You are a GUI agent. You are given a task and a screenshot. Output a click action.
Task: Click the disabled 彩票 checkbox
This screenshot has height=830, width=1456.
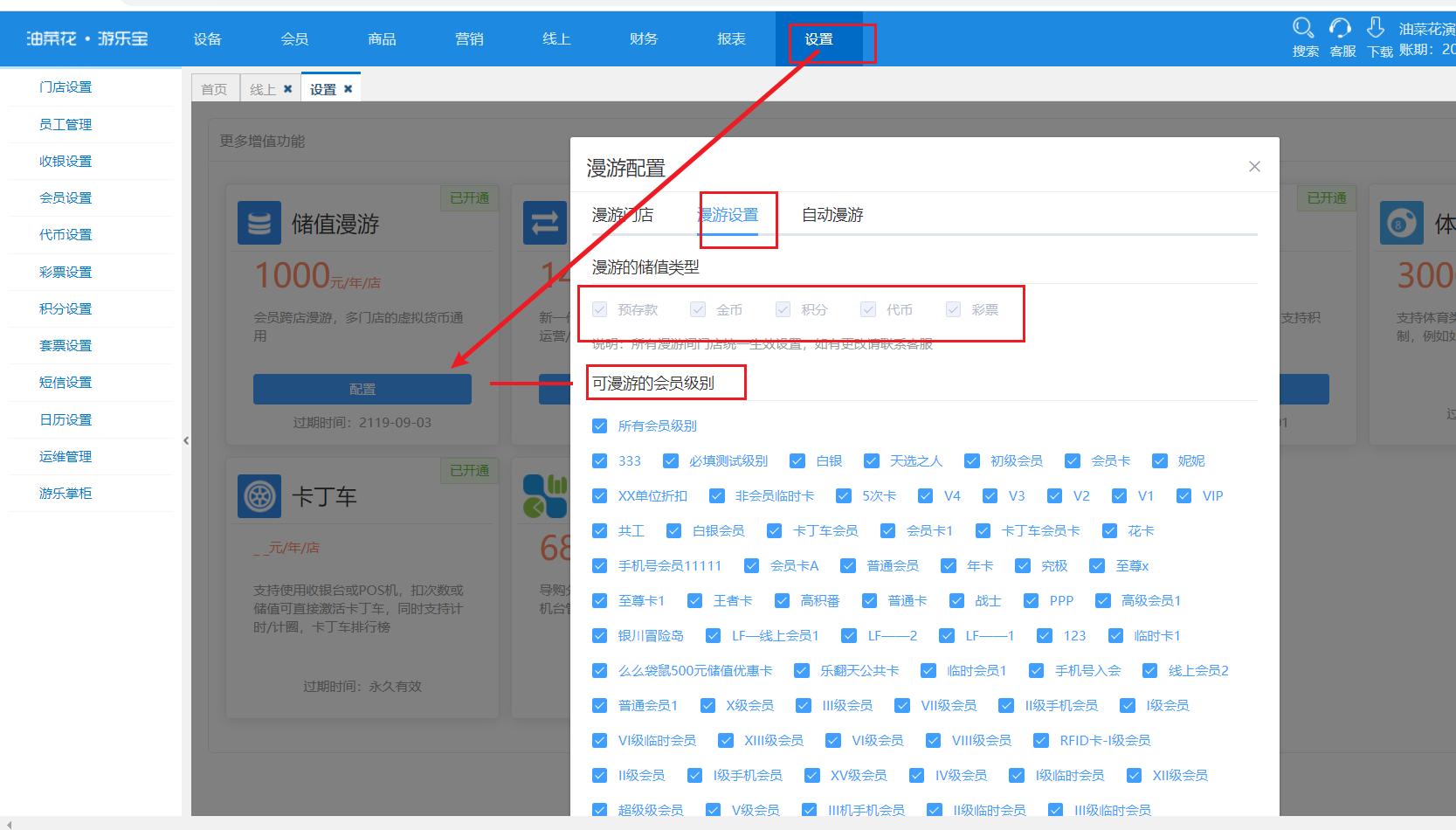[x=953, y=309]
